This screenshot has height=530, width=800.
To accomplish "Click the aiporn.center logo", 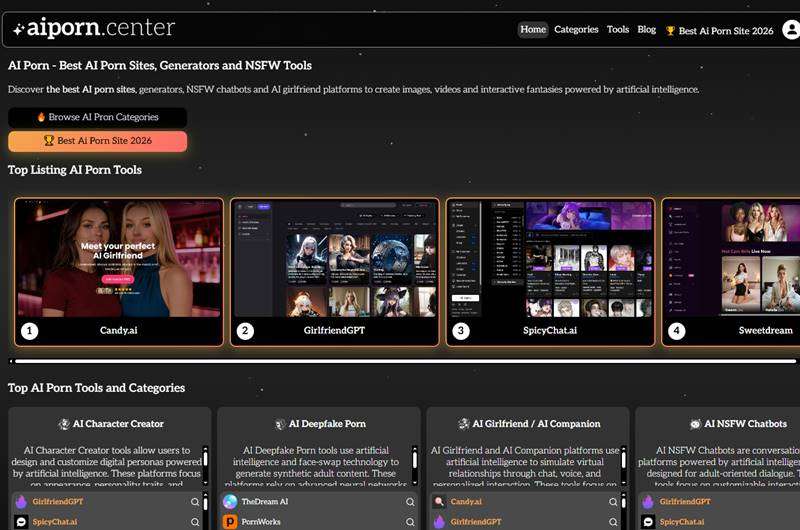I will point(94,28).
